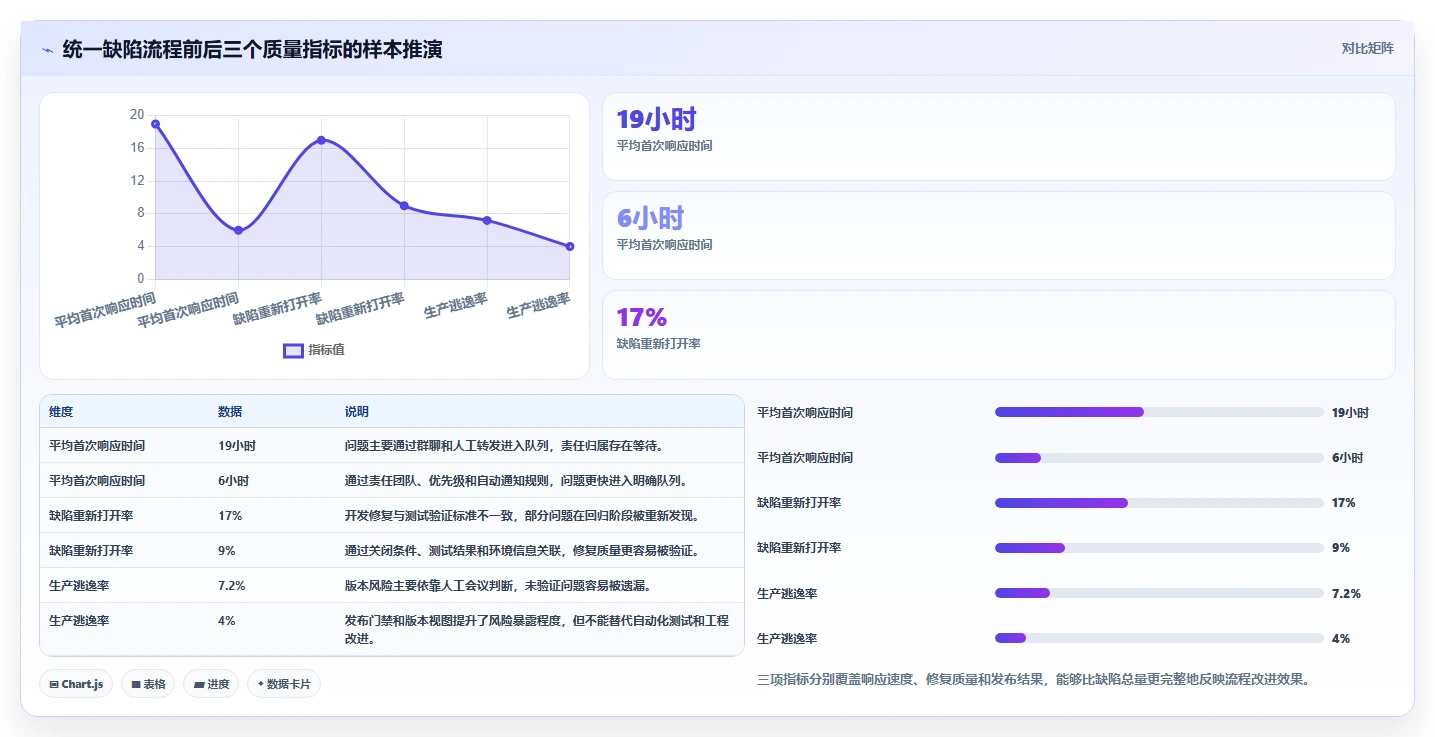The image size is (1435, 737).
Task: Click the title 统一缺陷流程前后三个质量指标的样本推演
Action: coord(253,49)
